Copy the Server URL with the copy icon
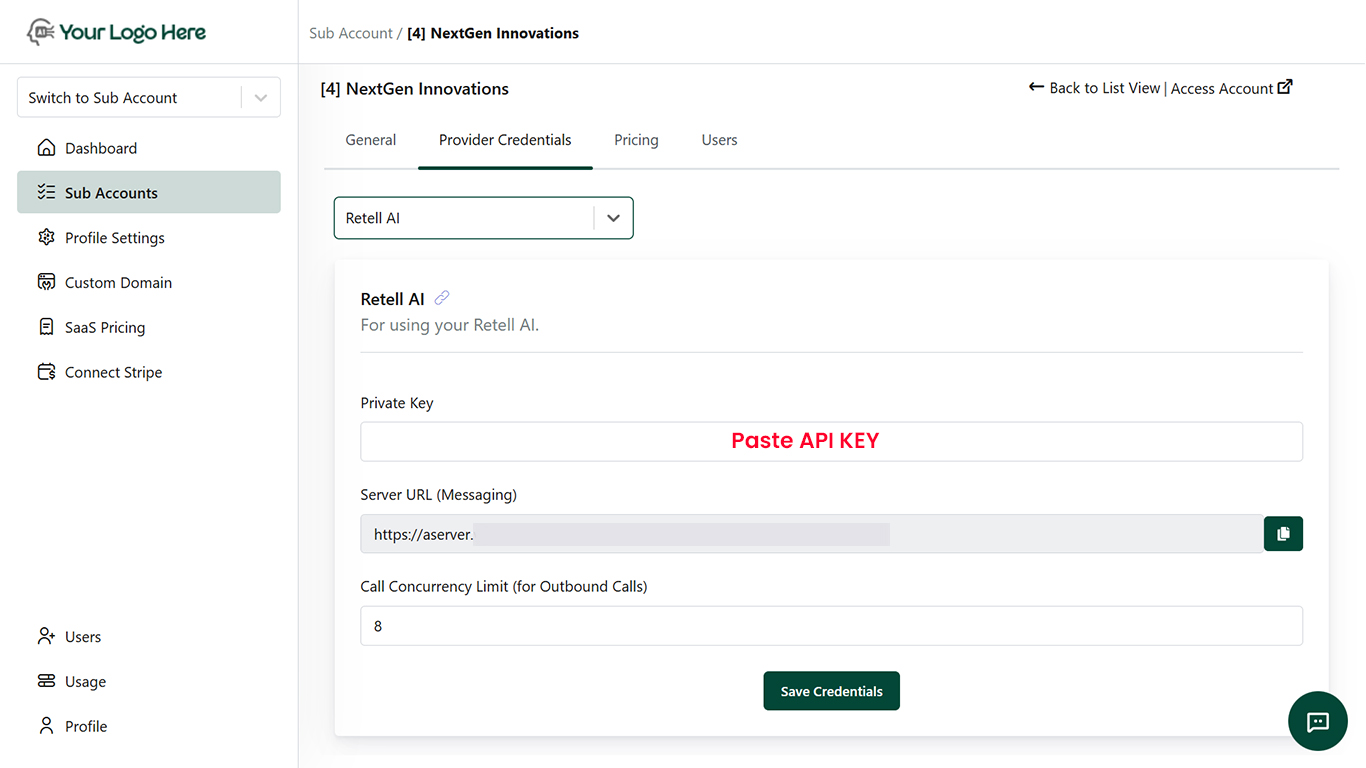1366x768 pixels. point(1284,534)
